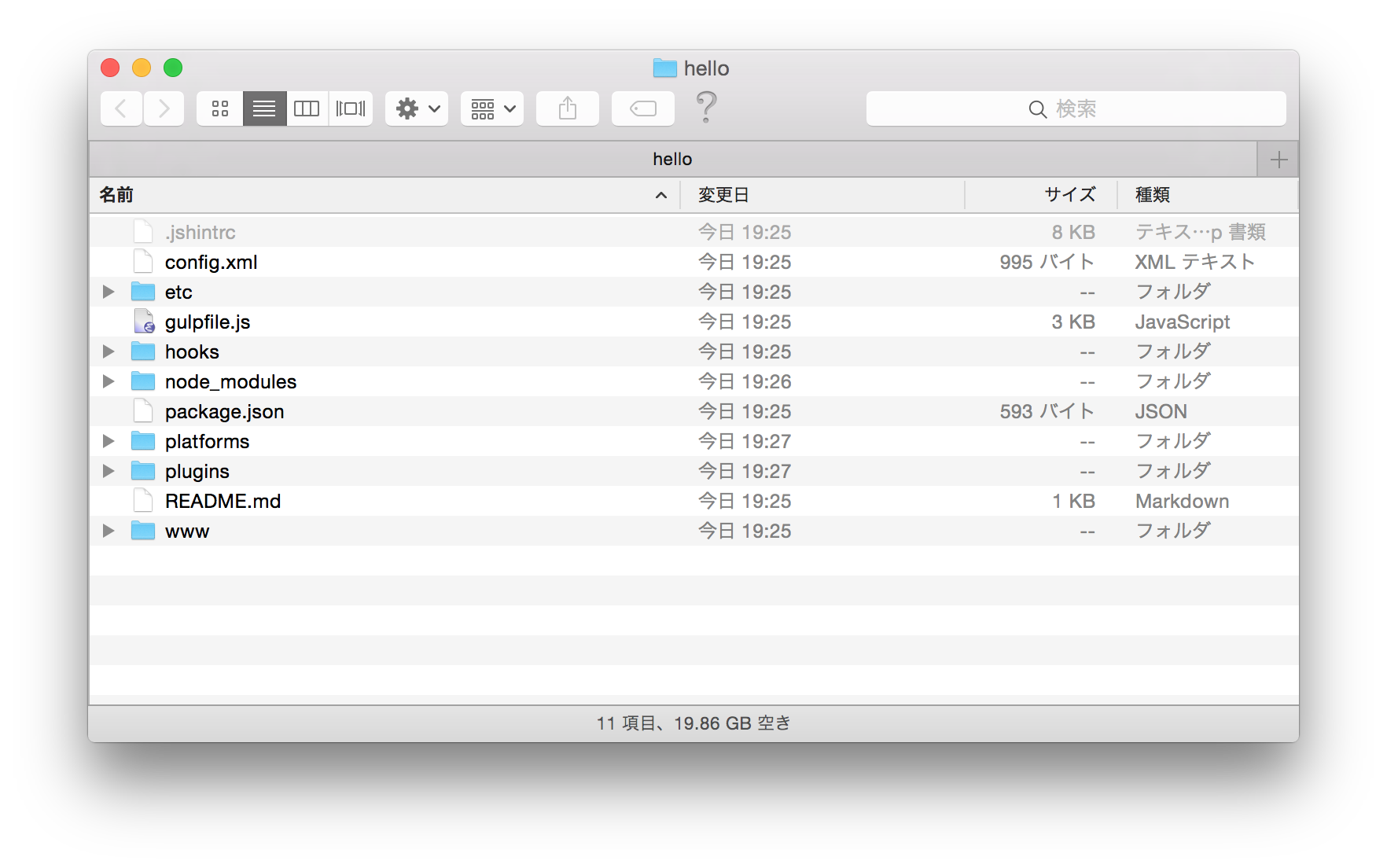
Task: Go back with the left arrow
Action: point(121,108)
